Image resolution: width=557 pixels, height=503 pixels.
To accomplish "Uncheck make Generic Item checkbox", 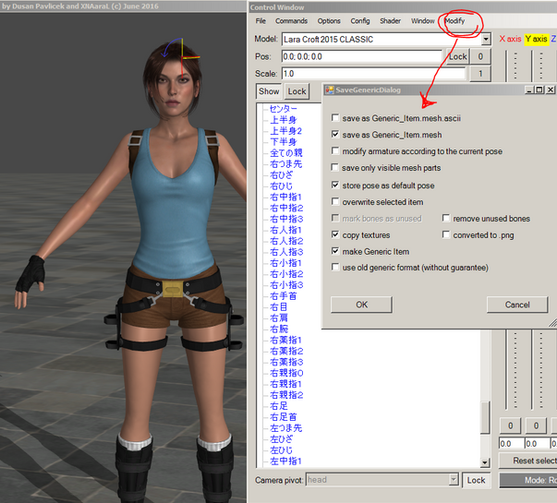I will click(335, 251).
